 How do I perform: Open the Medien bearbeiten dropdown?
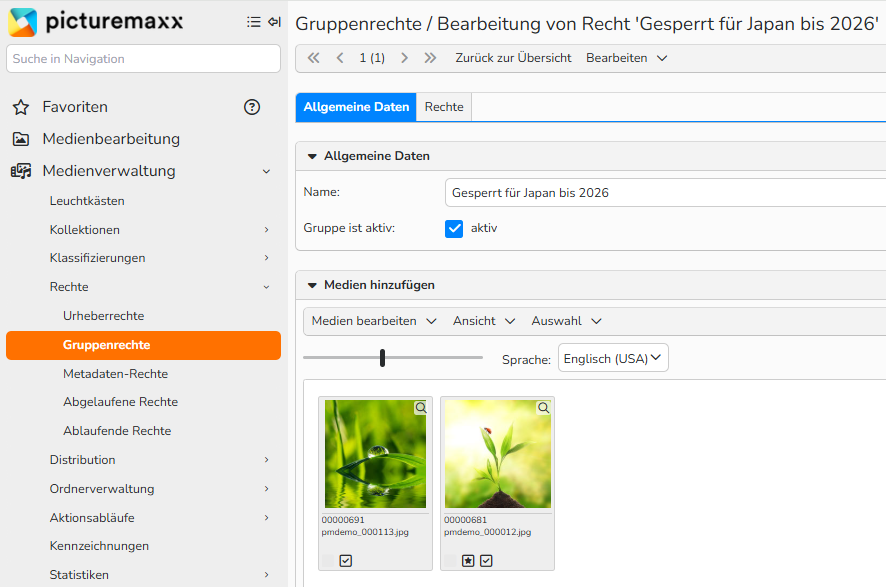click(x=374, y=321)
